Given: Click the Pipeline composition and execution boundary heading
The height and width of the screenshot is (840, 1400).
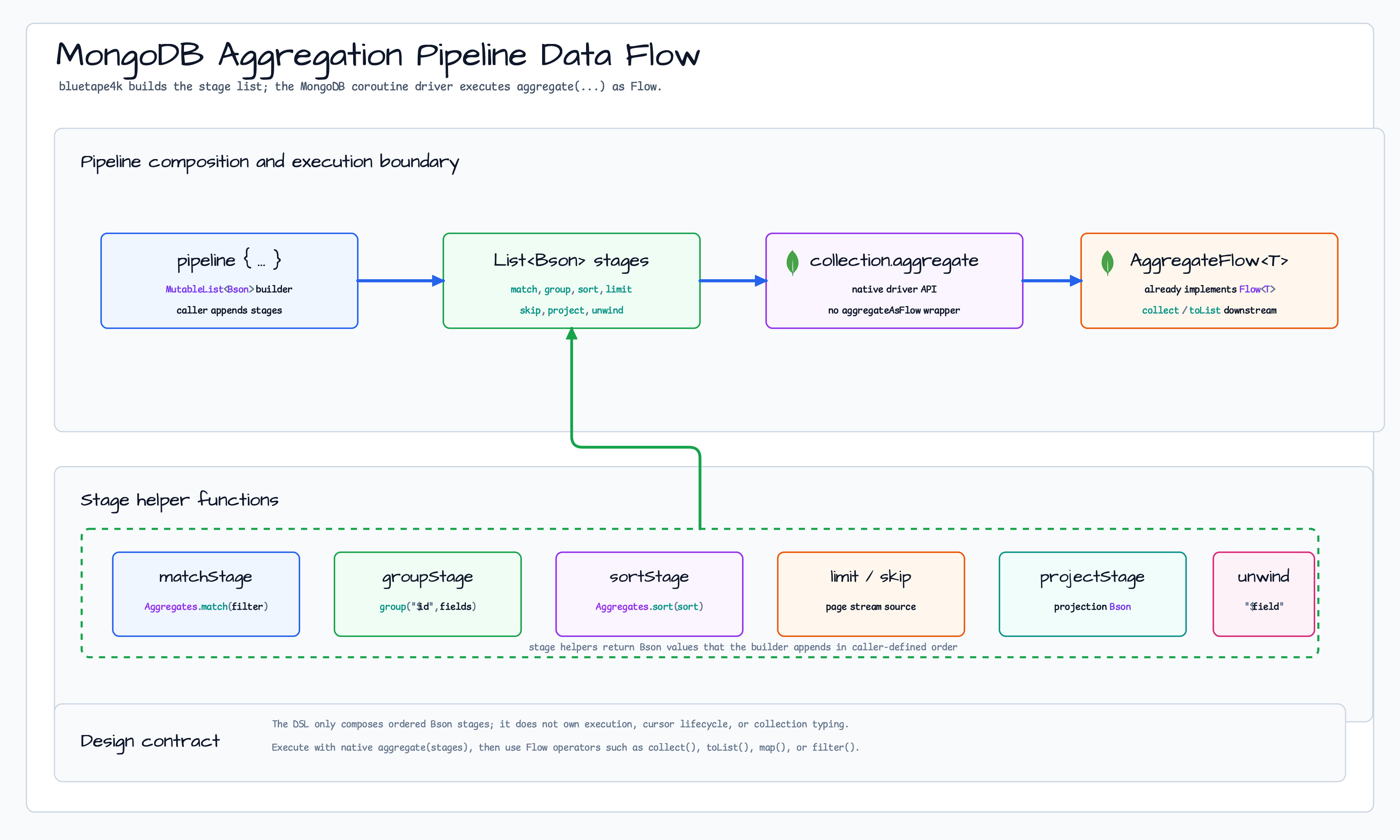Looking at the screenshot, I should click(269, 163).
